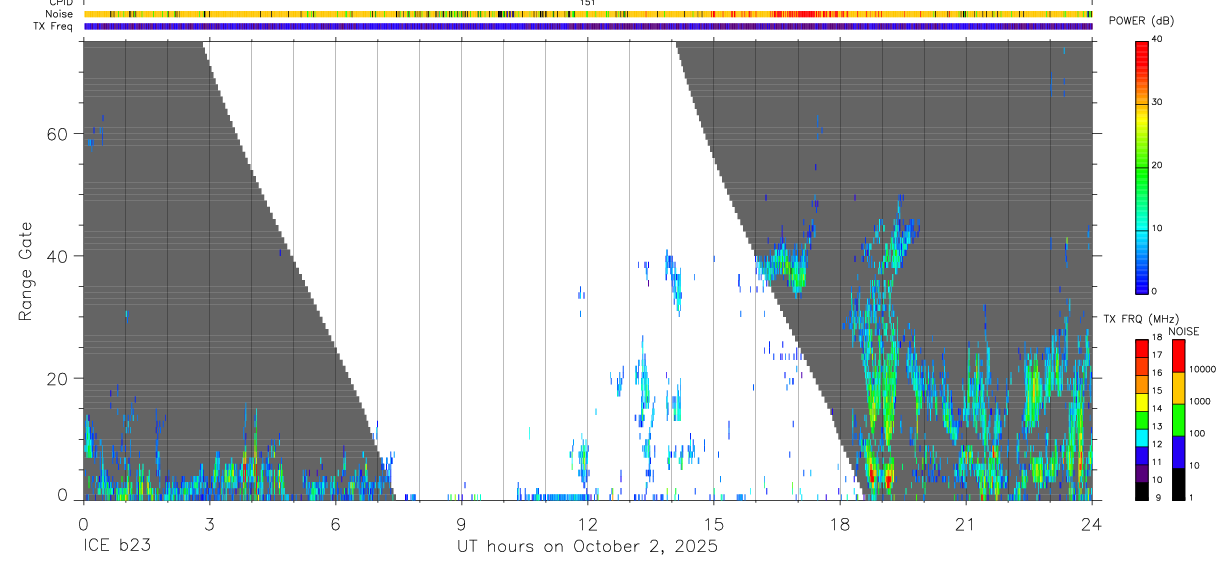
Task: Click 11 label in TX FRQ legend
Action: [1157, 463]
